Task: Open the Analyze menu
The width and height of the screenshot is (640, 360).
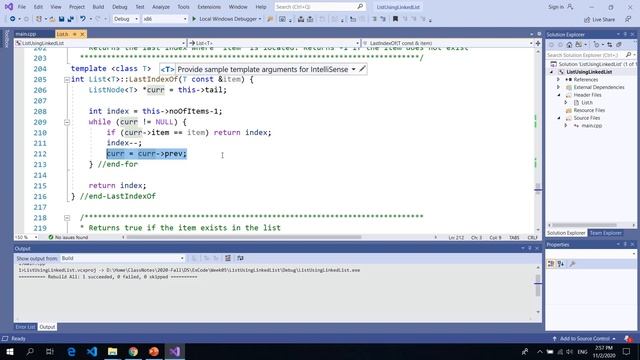Action: [161, 7]
